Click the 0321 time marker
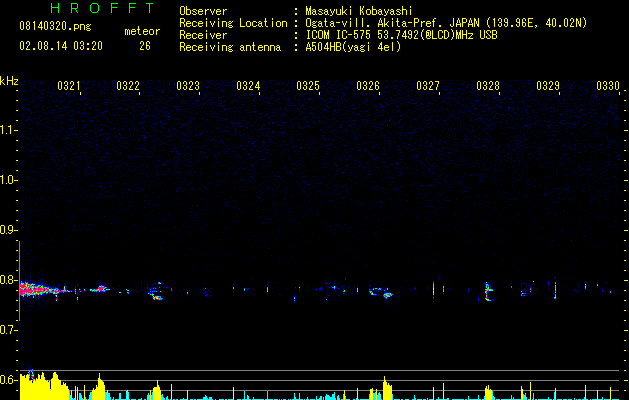This screenshot has width=629, height=400. coord(69,86)
